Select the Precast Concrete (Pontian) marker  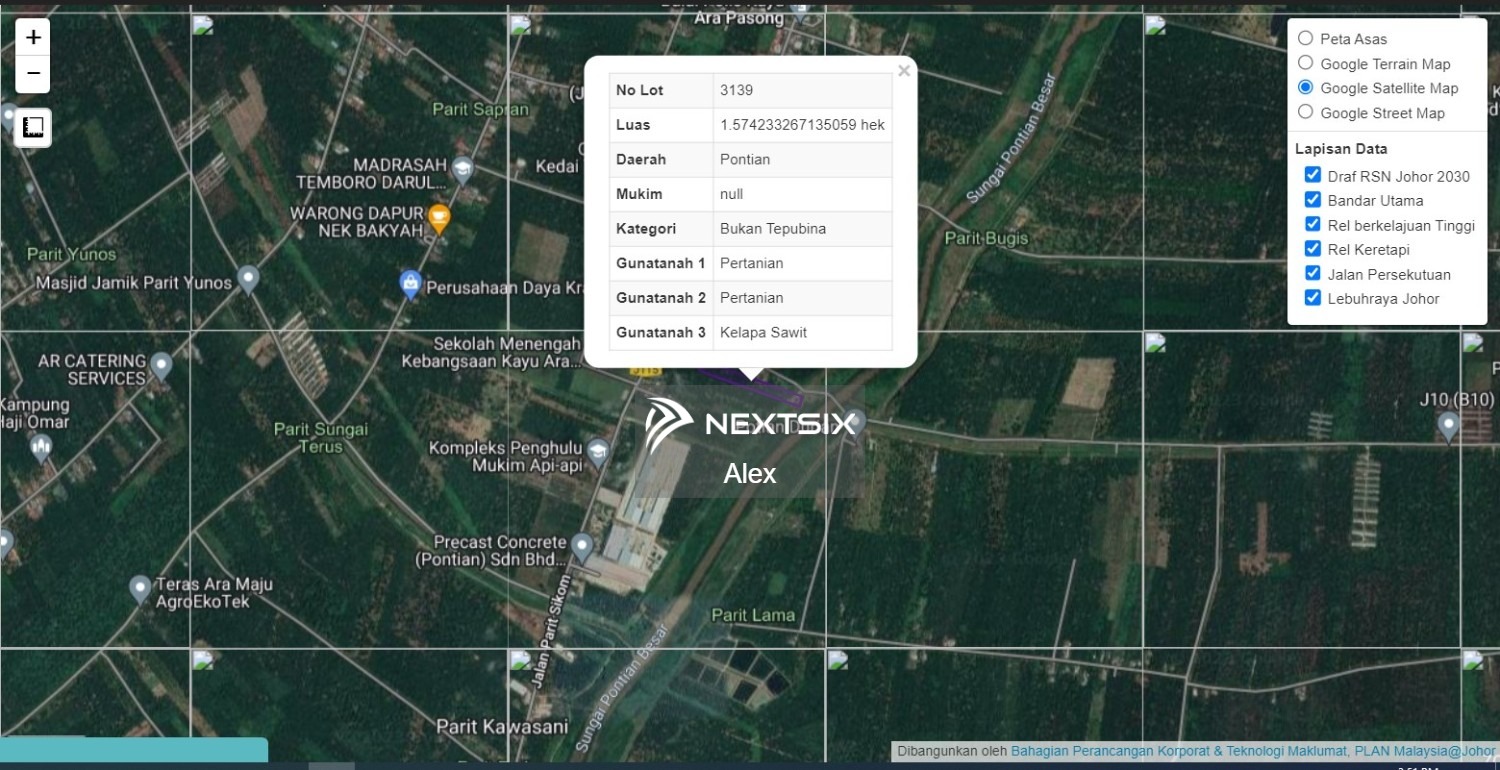tap(583, 545)
